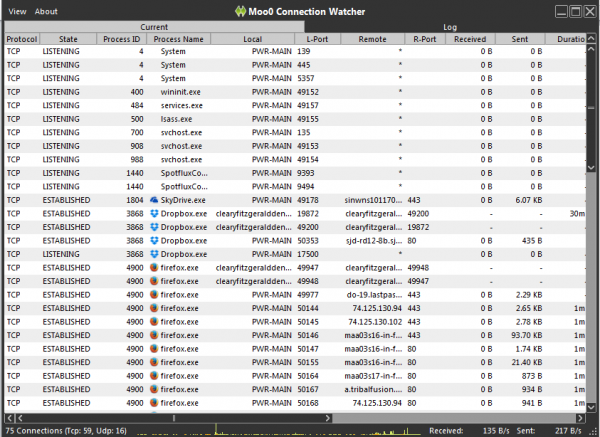Switch to the Log tab

[x=450, y=27]
